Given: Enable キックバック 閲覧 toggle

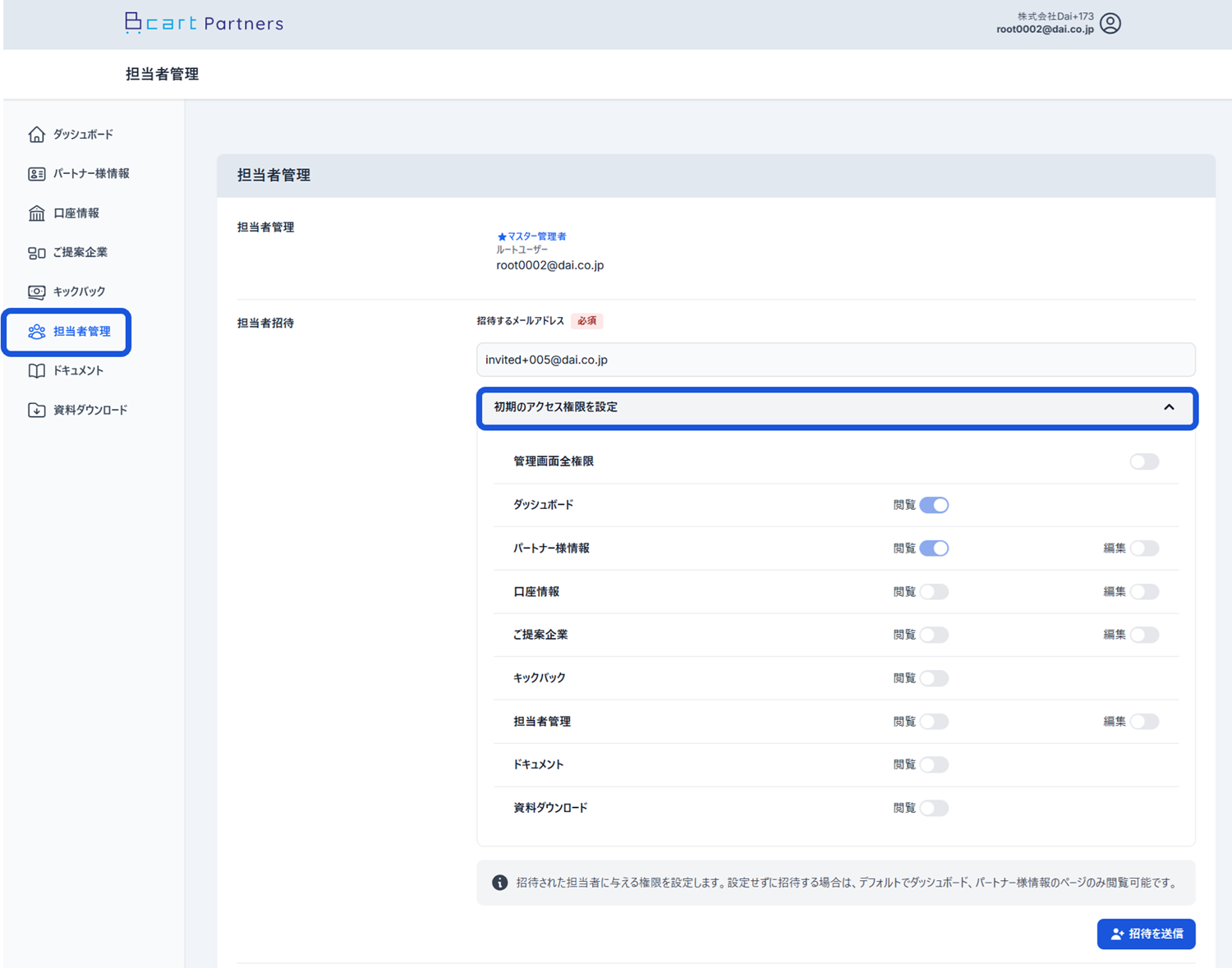Looking at the screenshot, I should point(934,678).
